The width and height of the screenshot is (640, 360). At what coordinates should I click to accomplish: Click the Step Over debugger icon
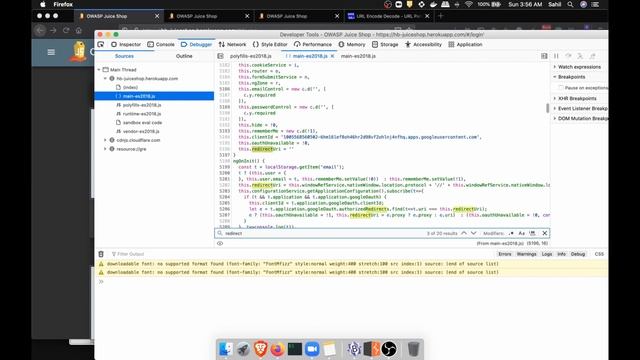pyautogui.click(x=568, y=56)
